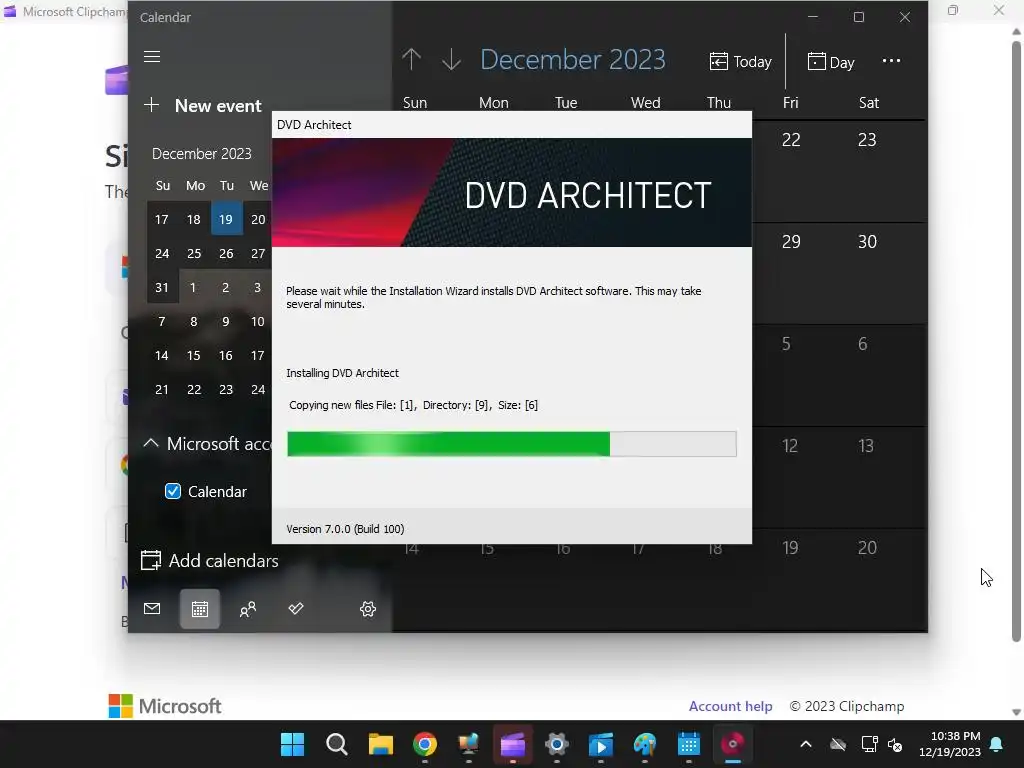Open Paint from the taskbar
1024x768 pixels.
[645, 744]
